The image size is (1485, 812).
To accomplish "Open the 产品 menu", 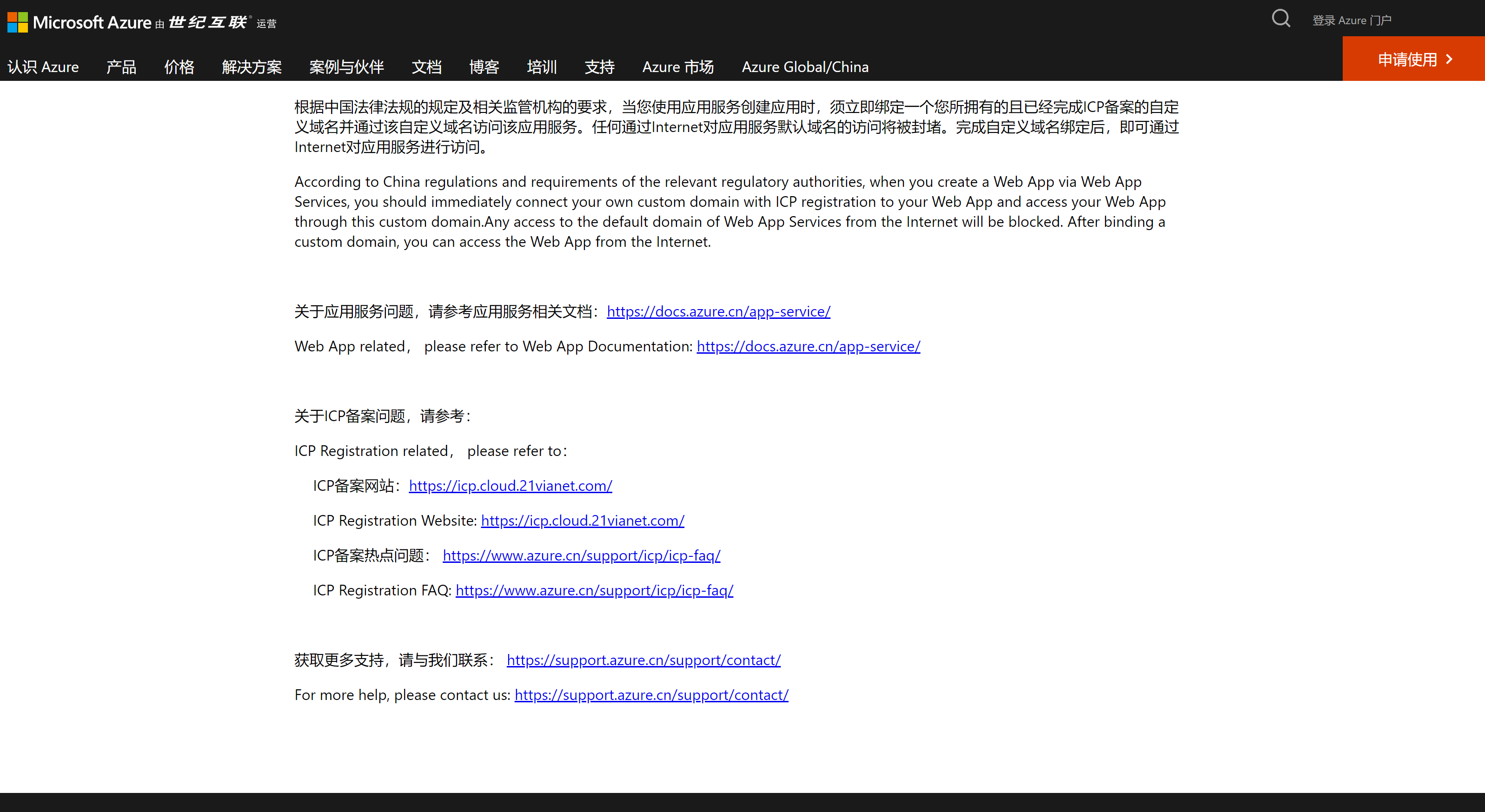I will pyautogui.click(x=121, y=67).
